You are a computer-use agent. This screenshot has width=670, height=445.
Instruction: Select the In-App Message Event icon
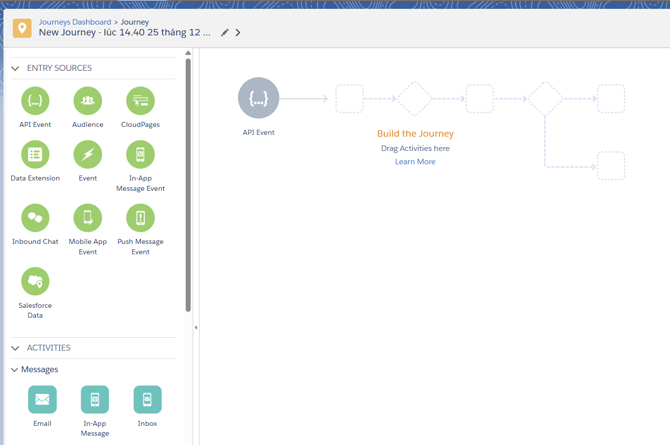coord(140,154)
